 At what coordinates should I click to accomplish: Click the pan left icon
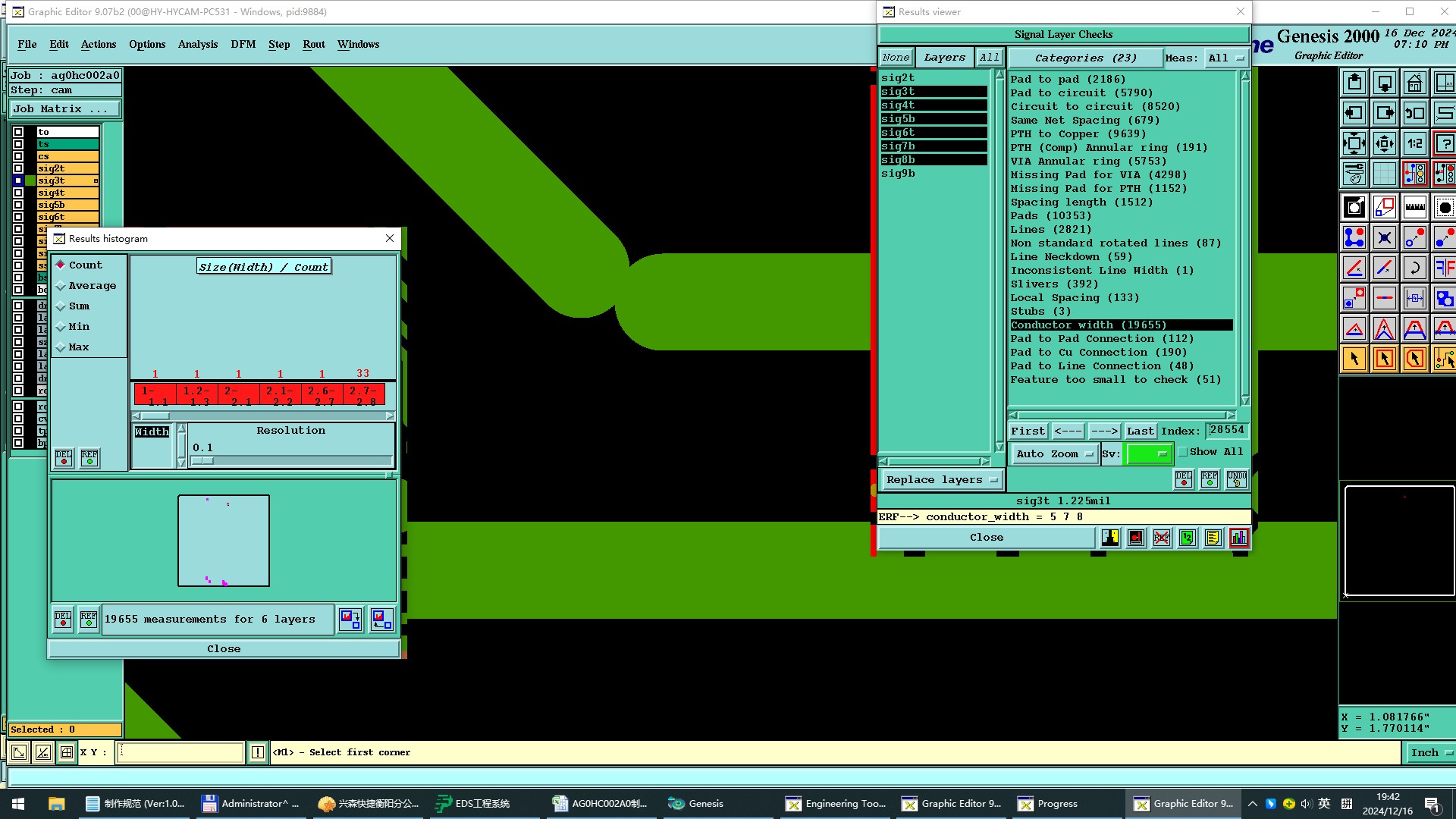pyautogui.click(x=1354, y=113)
